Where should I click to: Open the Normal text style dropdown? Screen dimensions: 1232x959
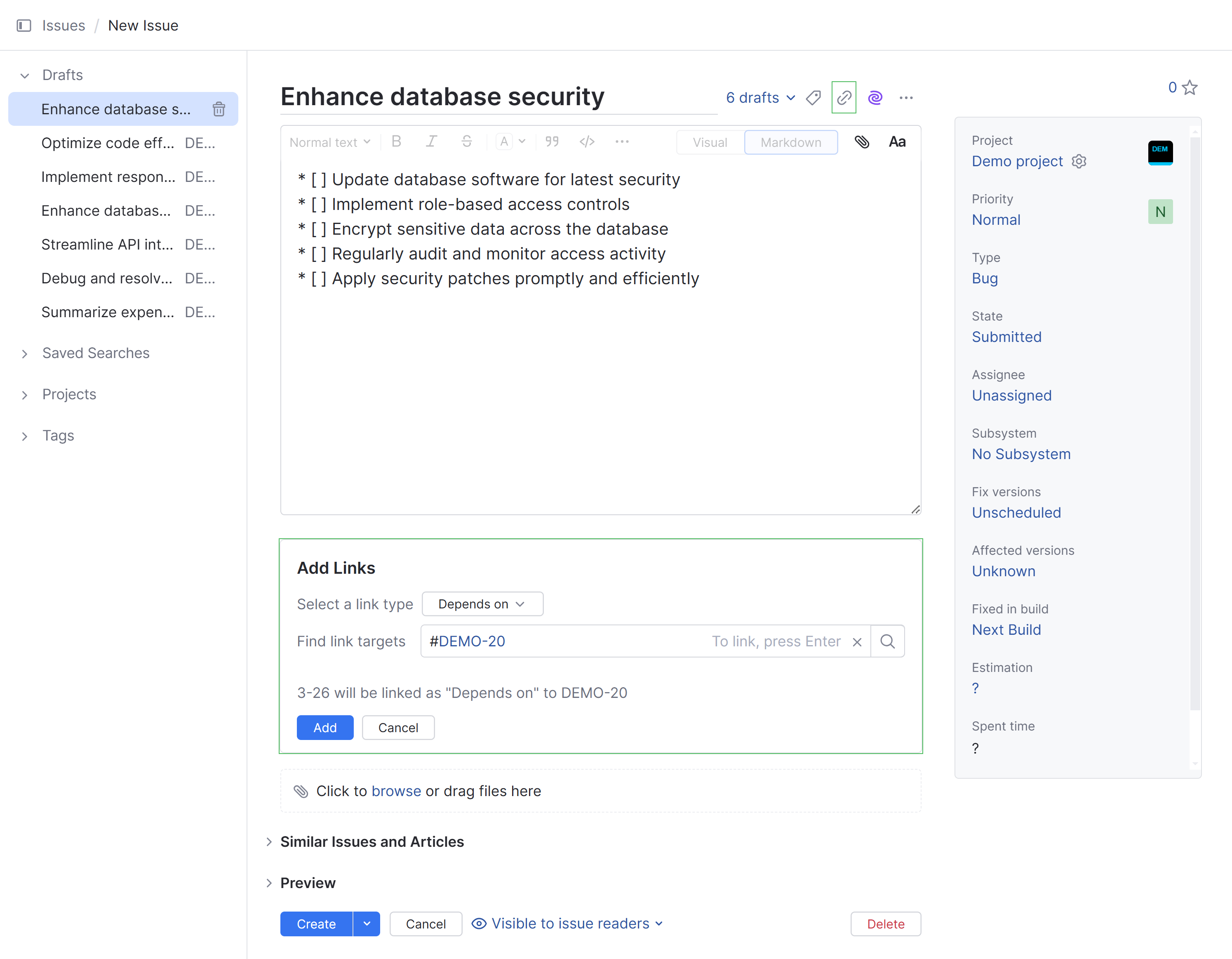[x=329, y=141]
